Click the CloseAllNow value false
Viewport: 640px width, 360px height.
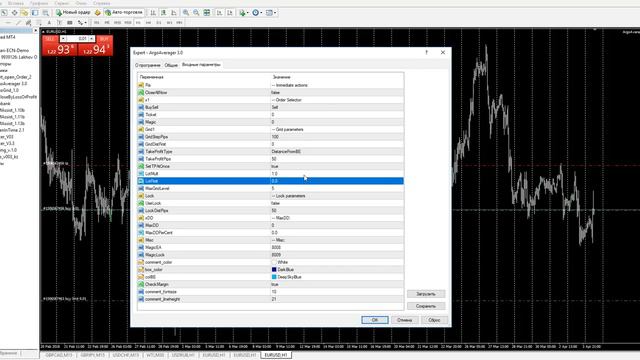coord(276,93)
